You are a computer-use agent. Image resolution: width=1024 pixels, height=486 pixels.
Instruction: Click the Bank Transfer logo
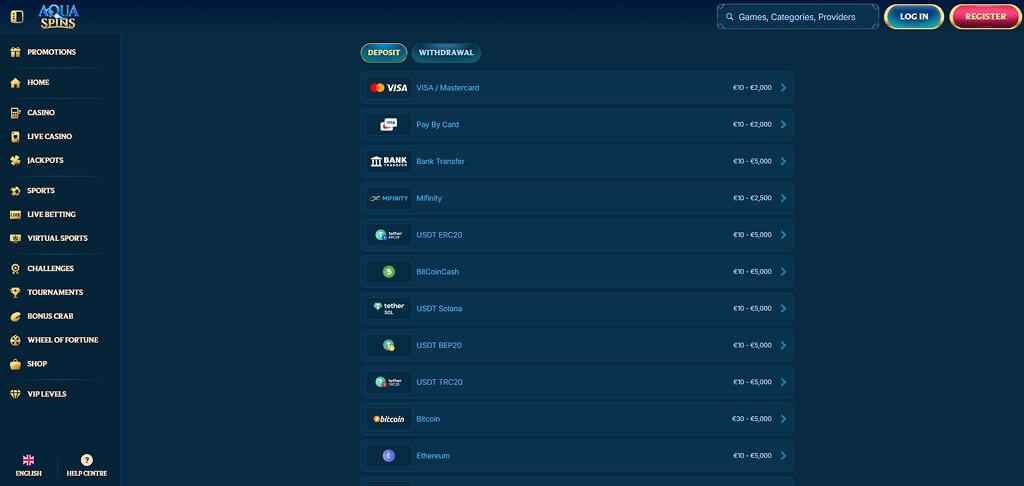pyautogui.click(x=389, y=161)
